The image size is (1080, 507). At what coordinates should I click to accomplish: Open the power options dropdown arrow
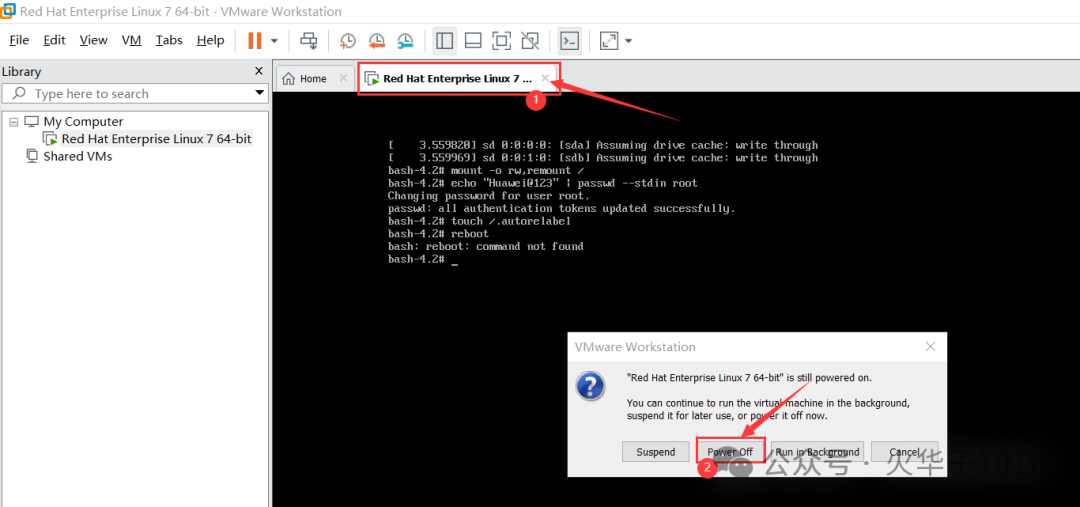pos(274,41)
